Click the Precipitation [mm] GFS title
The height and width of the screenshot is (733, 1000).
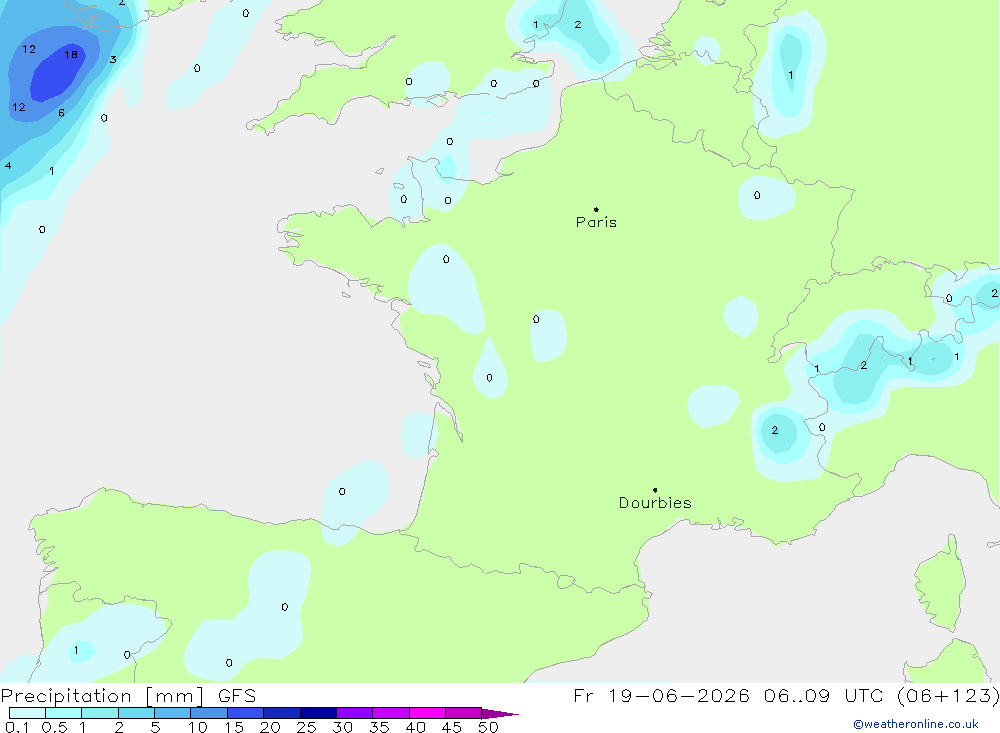coord(128,695)
